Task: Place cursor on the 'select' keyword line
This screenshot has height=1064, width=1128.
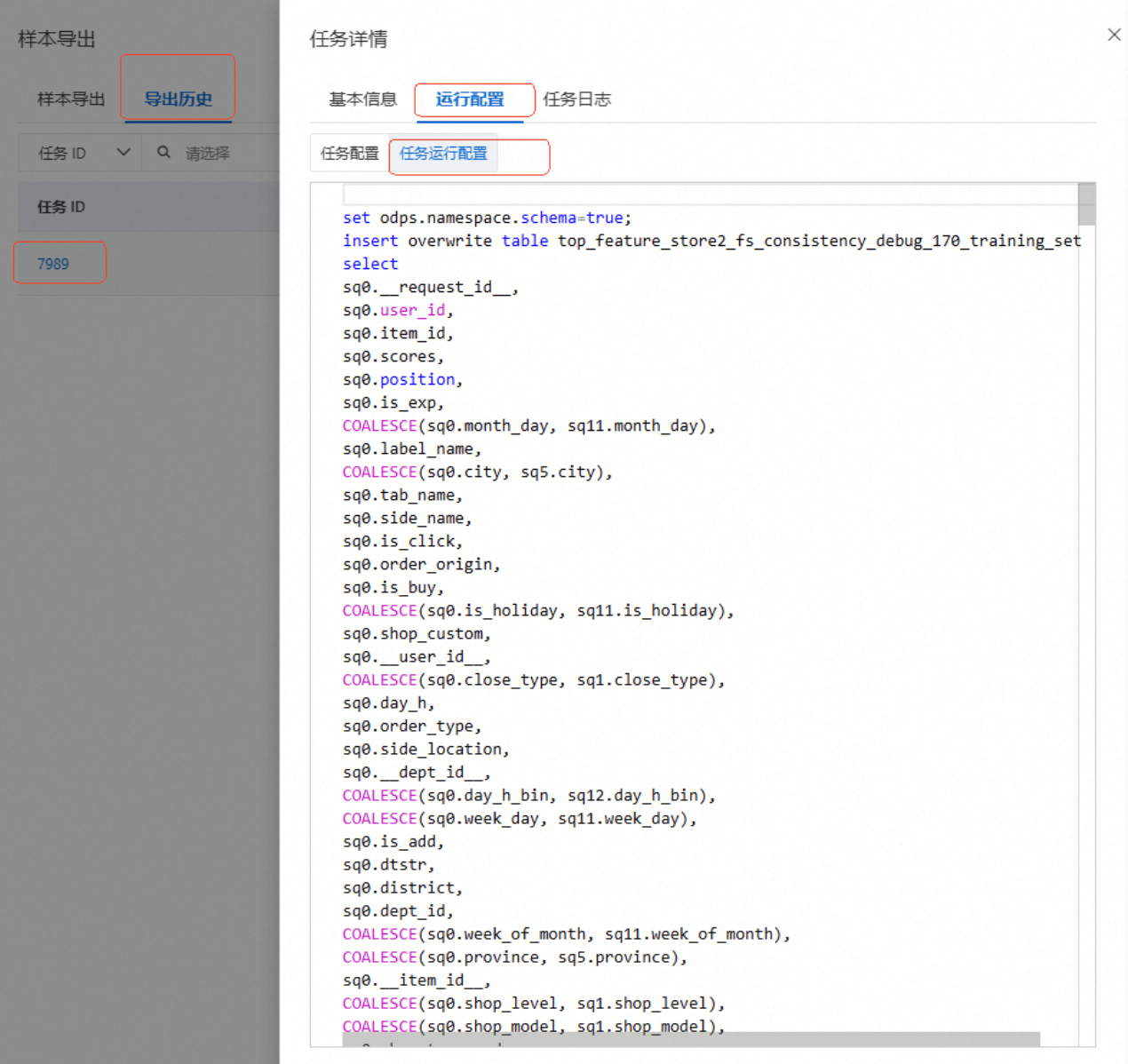Action: pyautogui.click(x=370, y=264)
